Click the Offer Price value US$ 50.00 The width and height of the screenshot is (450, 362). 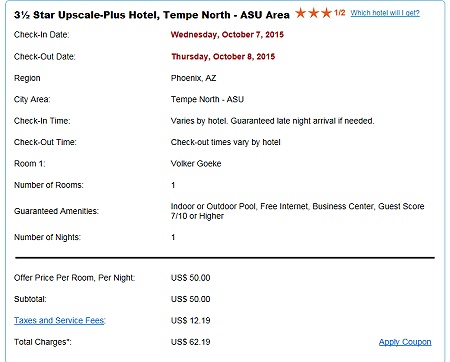pyautogui.click(x=190, y=278)
